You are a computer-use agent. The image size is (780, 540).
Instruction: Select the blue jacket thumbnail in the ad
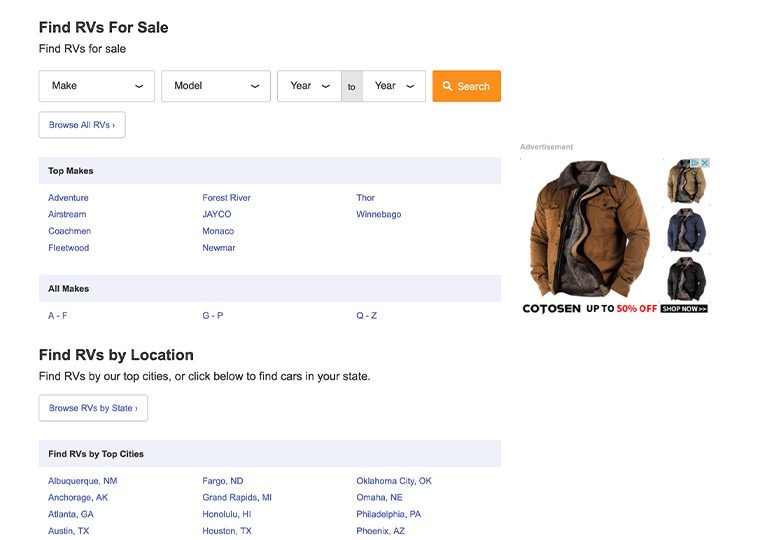pos(686,230)
